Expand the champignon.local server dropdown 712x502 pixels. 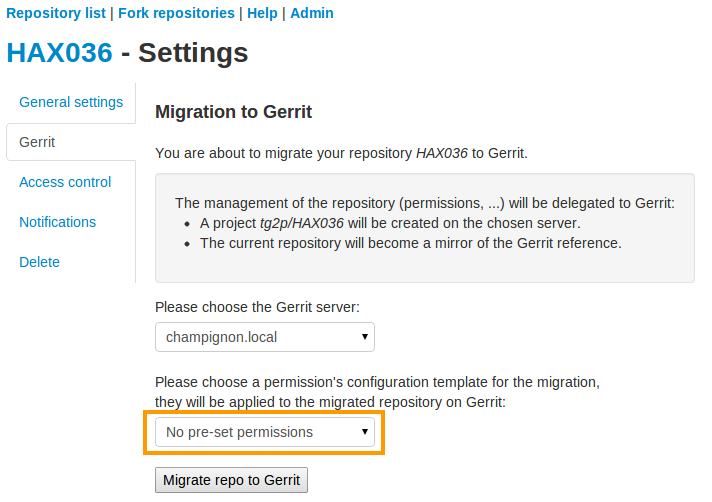265,337
